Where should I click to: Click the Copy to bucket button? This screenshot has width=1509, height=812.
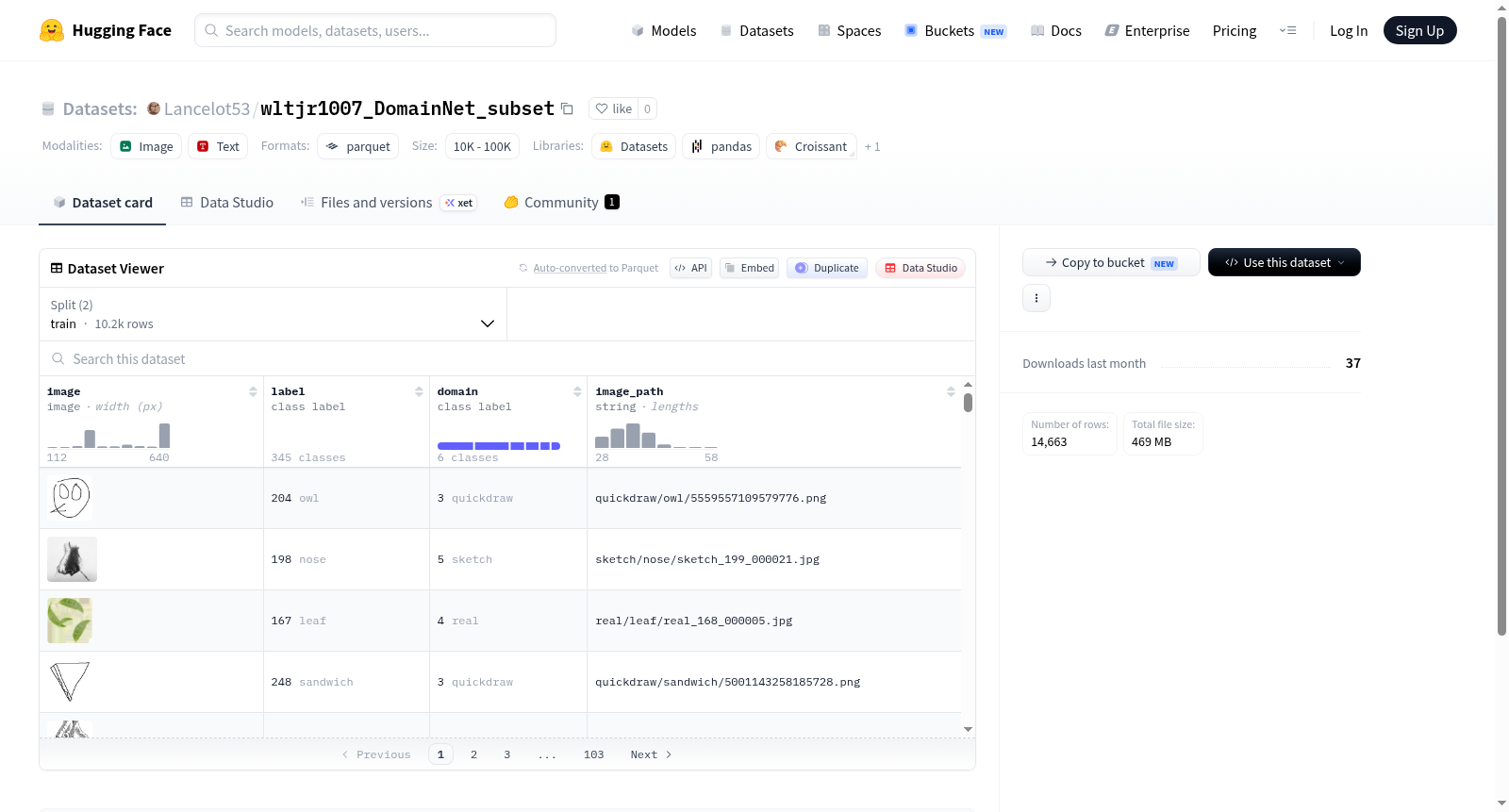pyautogui.click(x=1111, y=262)
